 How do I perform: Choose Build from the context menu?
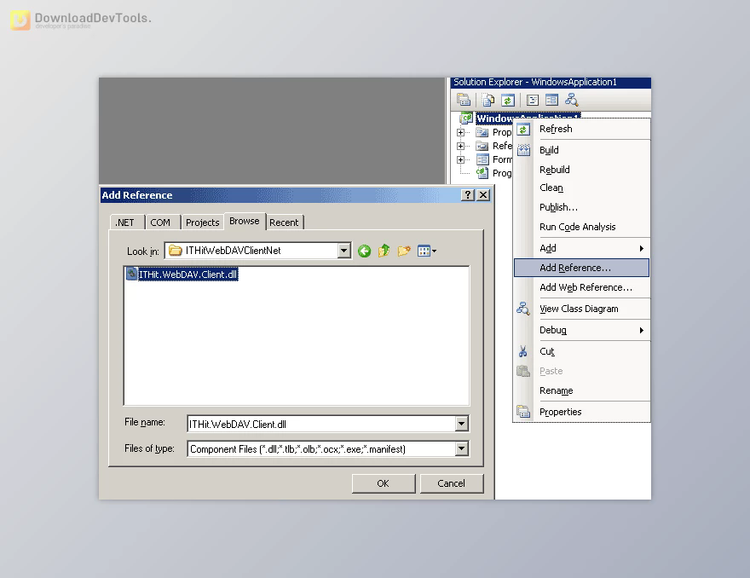tap(582, 150)
